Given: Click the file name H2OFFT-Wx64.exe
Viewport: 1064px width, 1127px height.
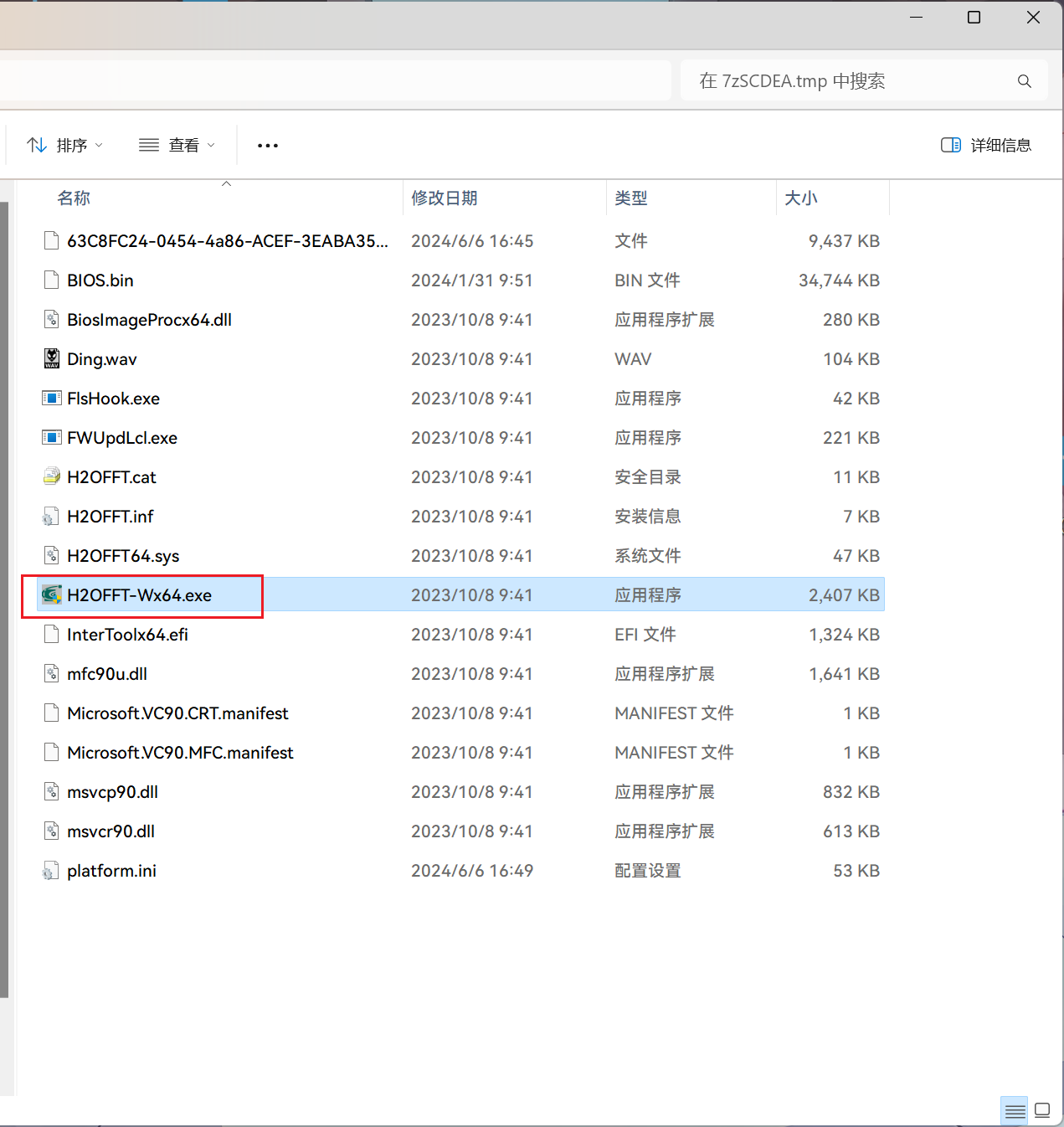Looking at the screenshot, I should point(140,595).
